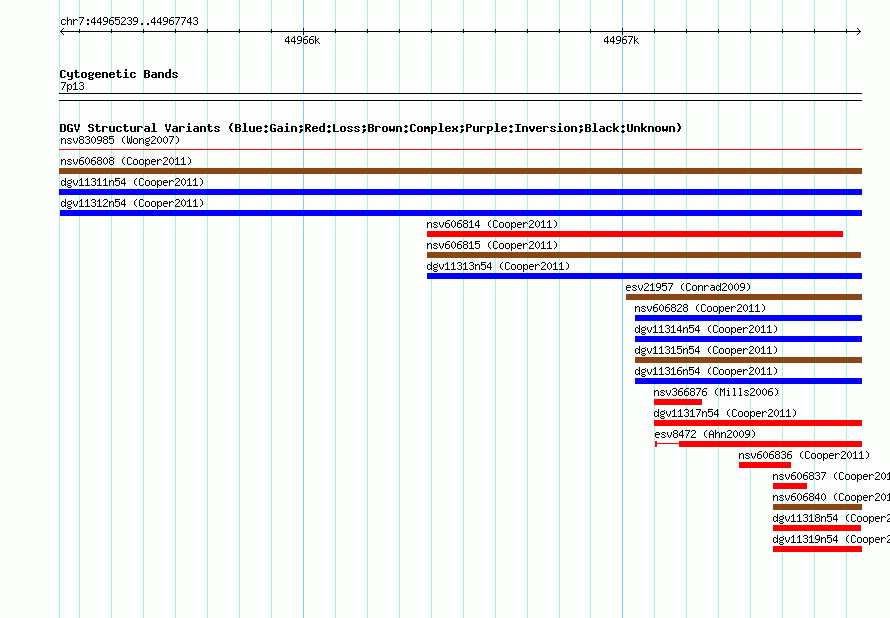Viewport: 890px width, 618px height.
Task: Open dgv11313n54 (Cooper2011) variant label
Action: click(498, 266)
